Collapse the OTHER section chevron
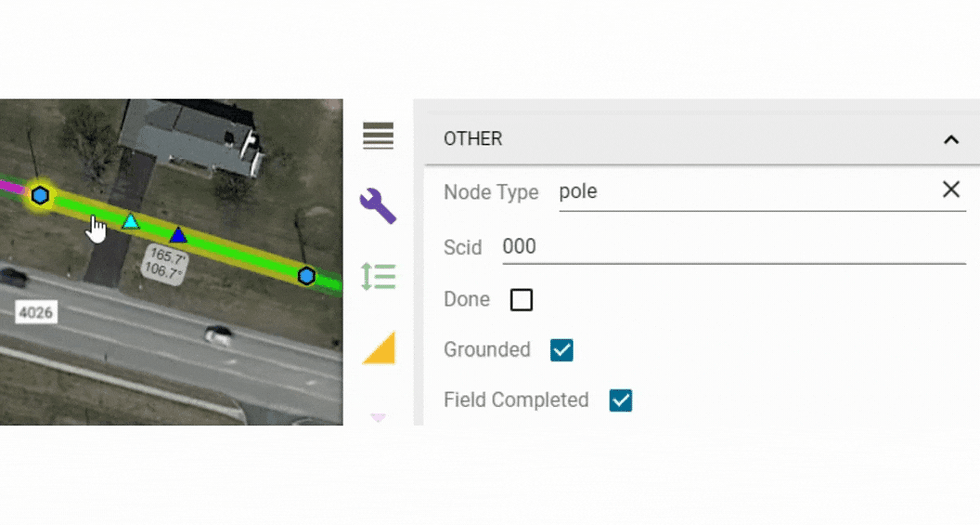This screenshot has height=525, width=980. (x=951, y=139)
